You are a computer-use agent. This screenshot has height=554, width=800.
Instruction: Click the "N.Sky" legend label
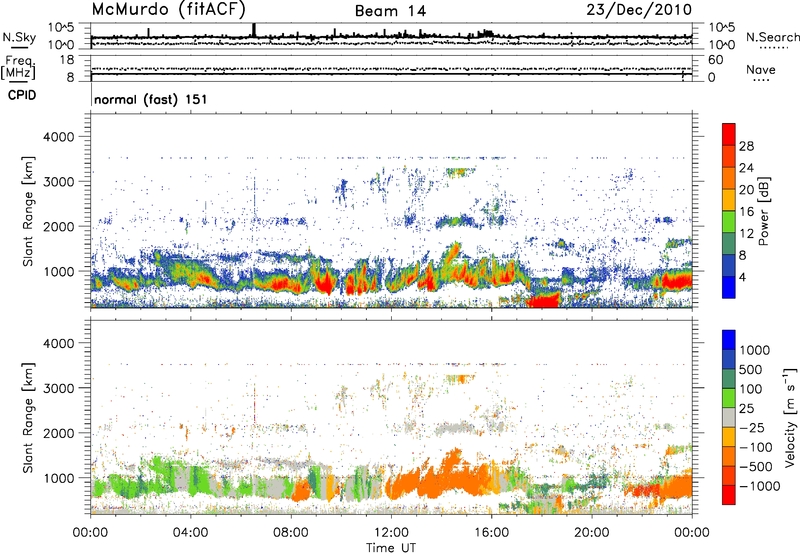(x=19, y=37)
